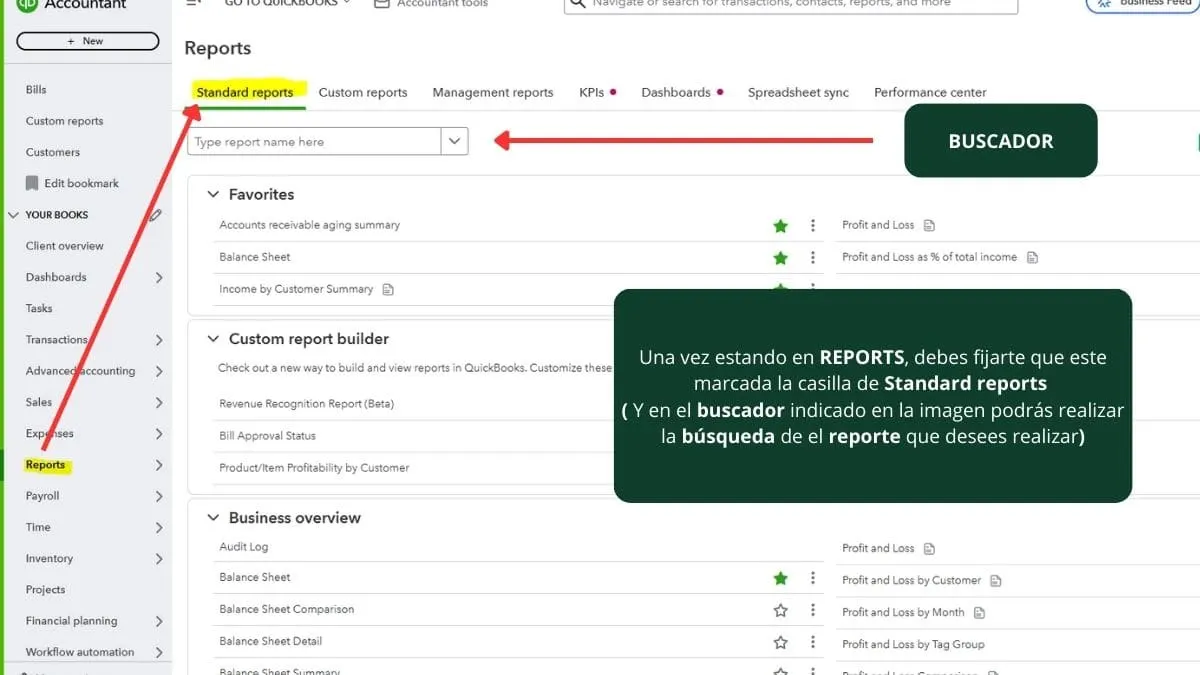Screen dimensions: 1200x675
Task: Open the KPIs tab
Action: (x=592, y=92)
